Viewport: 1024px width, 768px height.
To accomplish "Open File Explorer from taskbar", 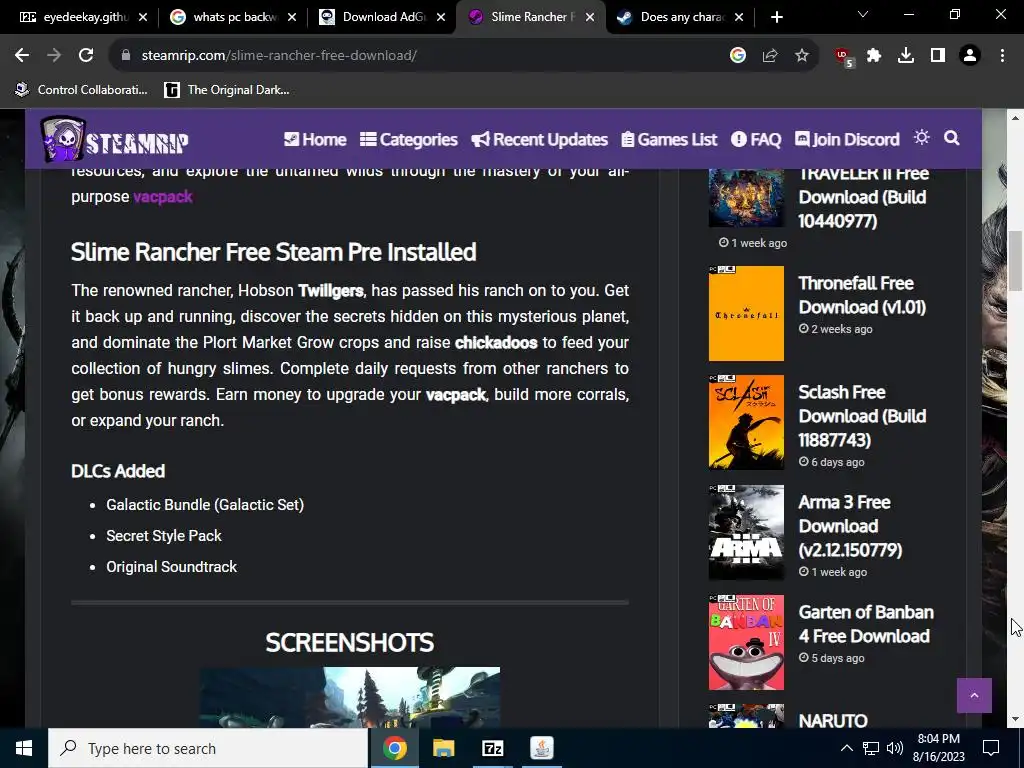I will click(443, 748).
